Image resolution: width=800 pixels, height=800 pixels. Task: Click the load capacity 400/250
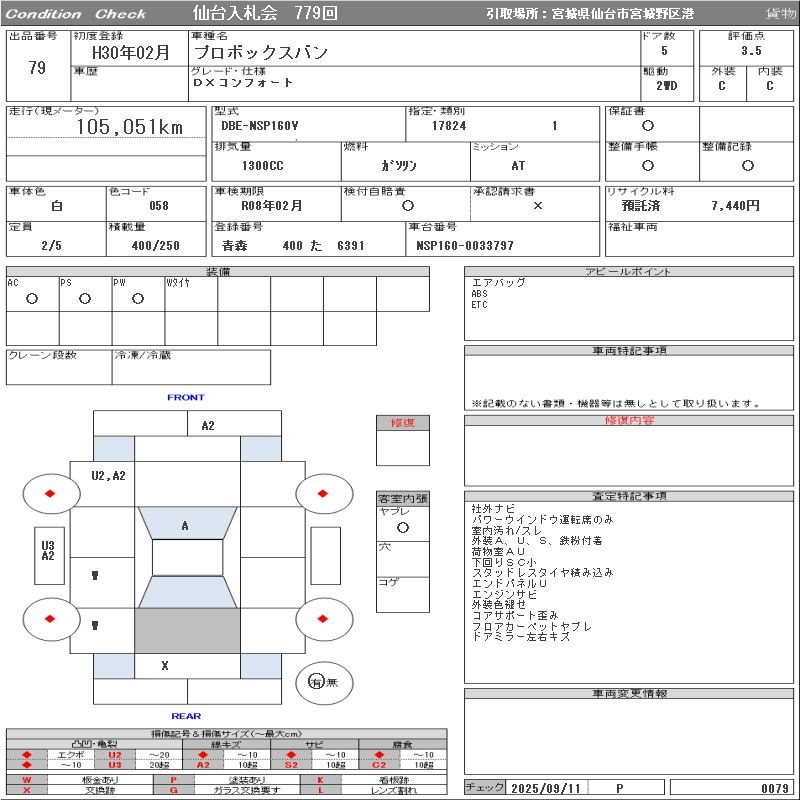point(156,245)
